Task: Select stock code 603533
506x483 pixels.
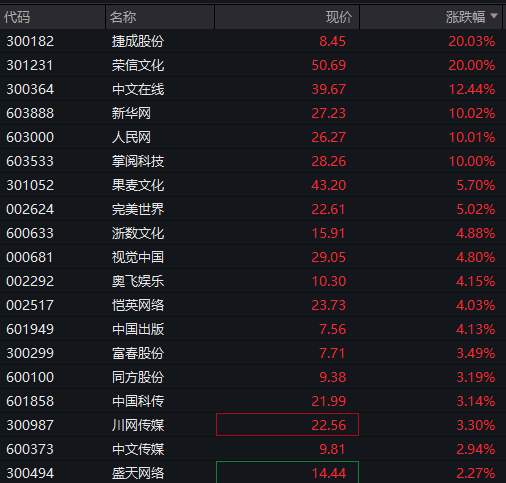Action: 30,161
